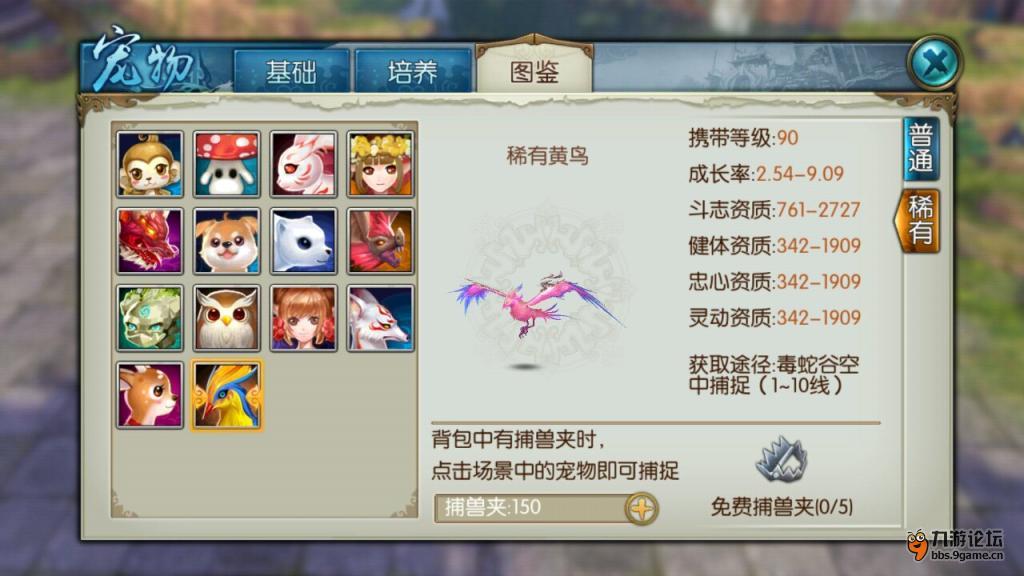Select the yellow bird pet icon
This screenshot has width=1024, height=576.
click(x=227, y=395)
